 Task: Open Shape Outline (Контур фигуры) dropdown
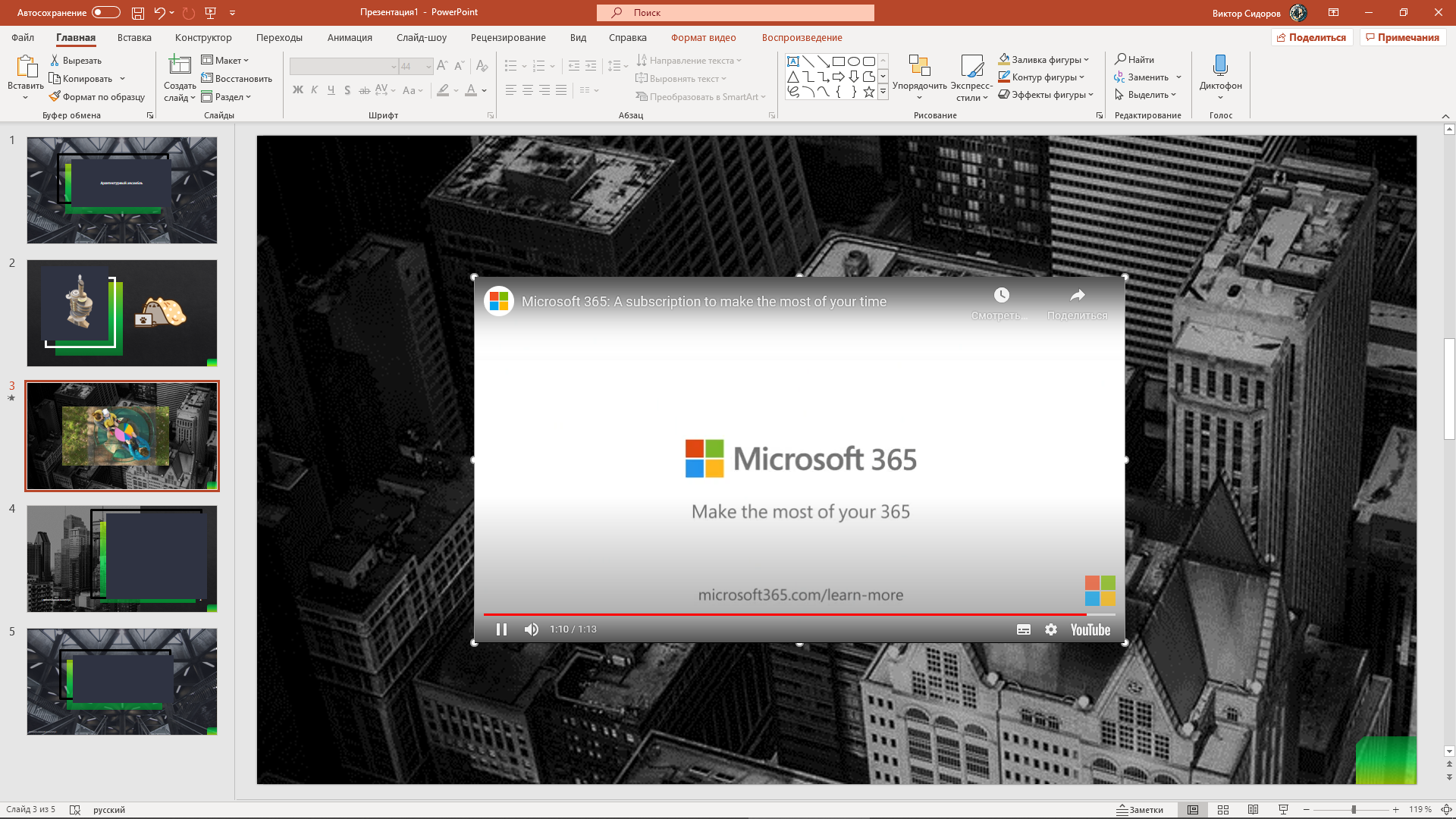point(1041,77)
